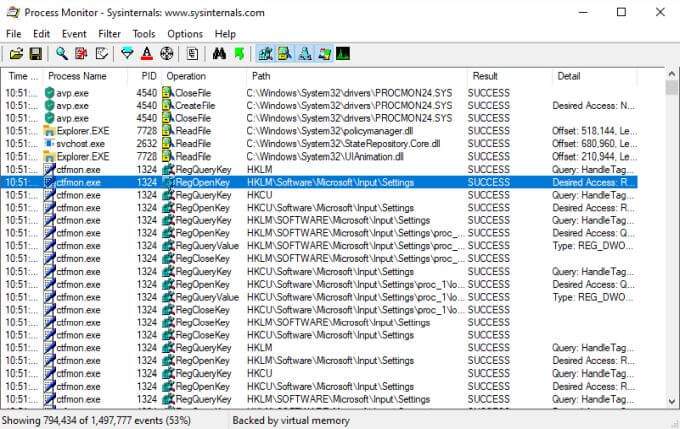
Task: Toggle Show Registry Activity button
Action: pos(265,54)
